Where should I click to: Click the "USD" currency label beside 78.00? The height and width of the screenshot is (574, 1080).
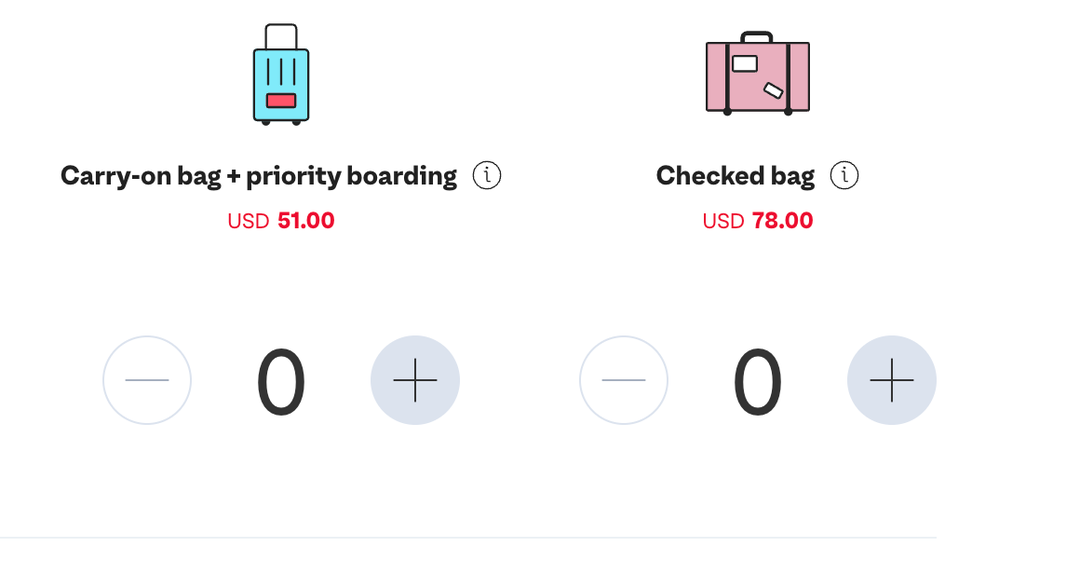coord(723,221)
